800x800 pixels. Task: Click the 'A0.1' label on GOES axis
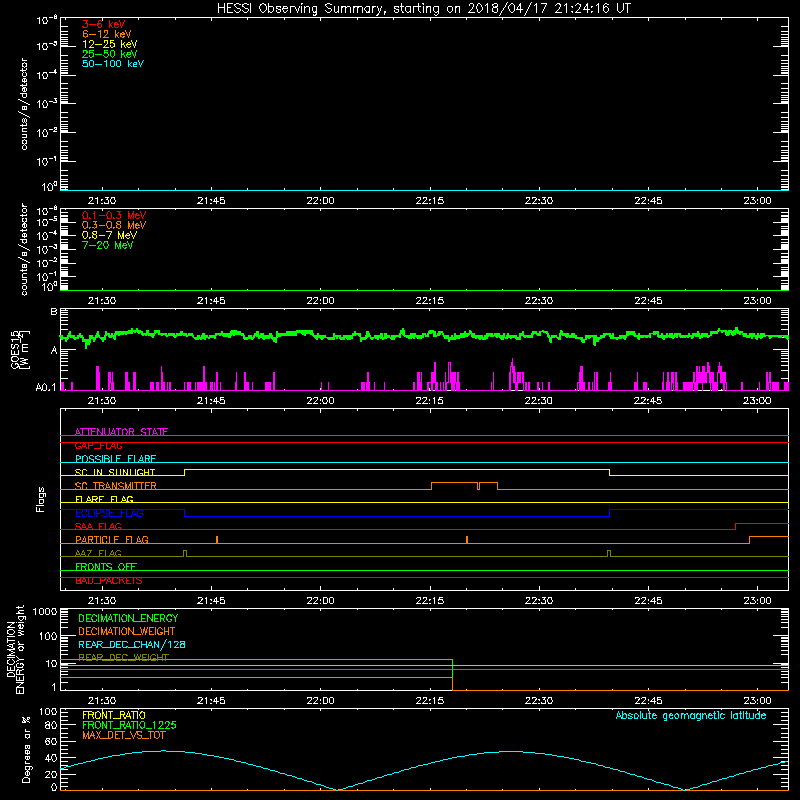coord(46,388)
